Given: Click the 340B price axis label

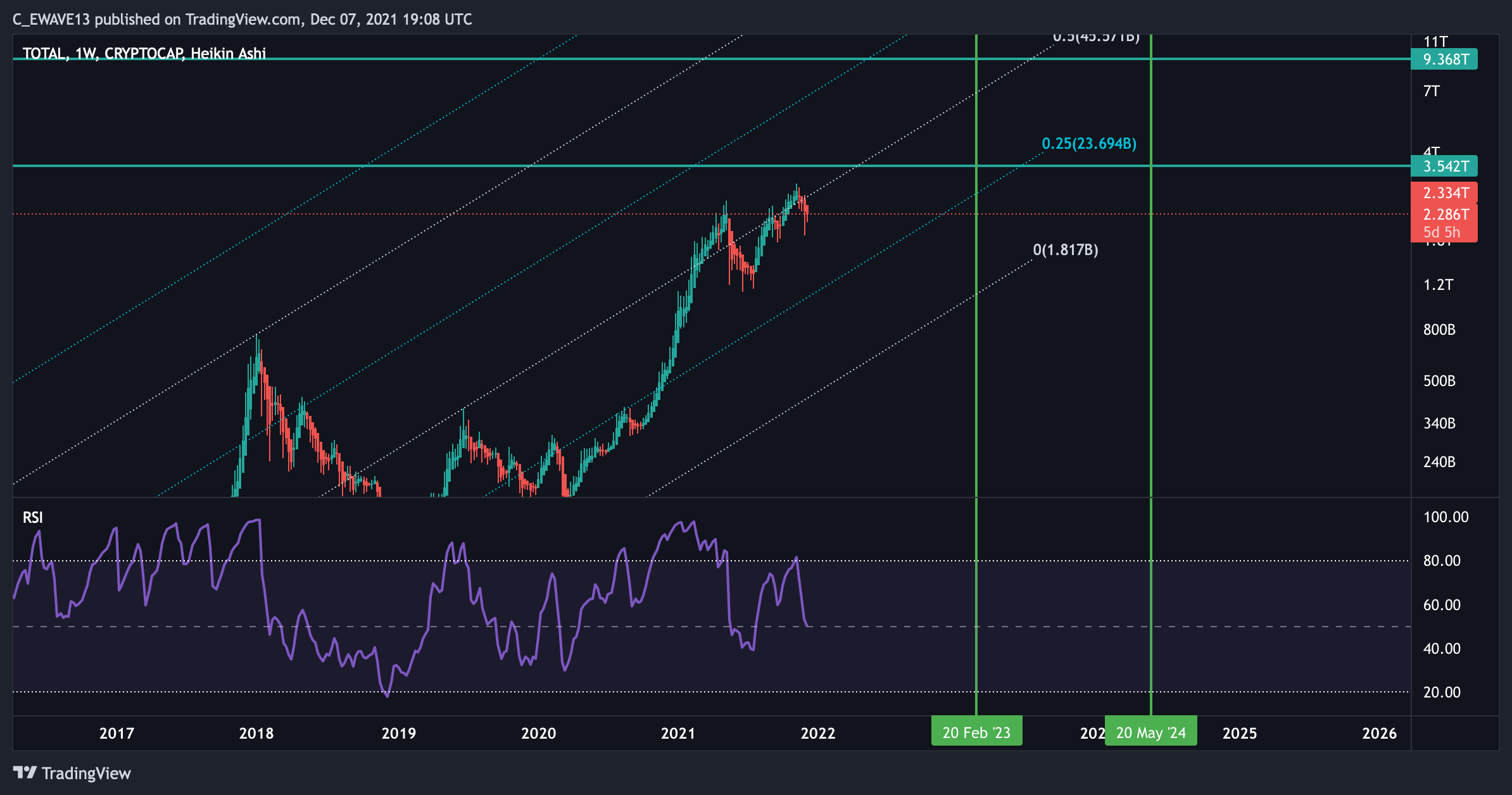Looking at the screenshot, I should click(x=1440, y=423).
